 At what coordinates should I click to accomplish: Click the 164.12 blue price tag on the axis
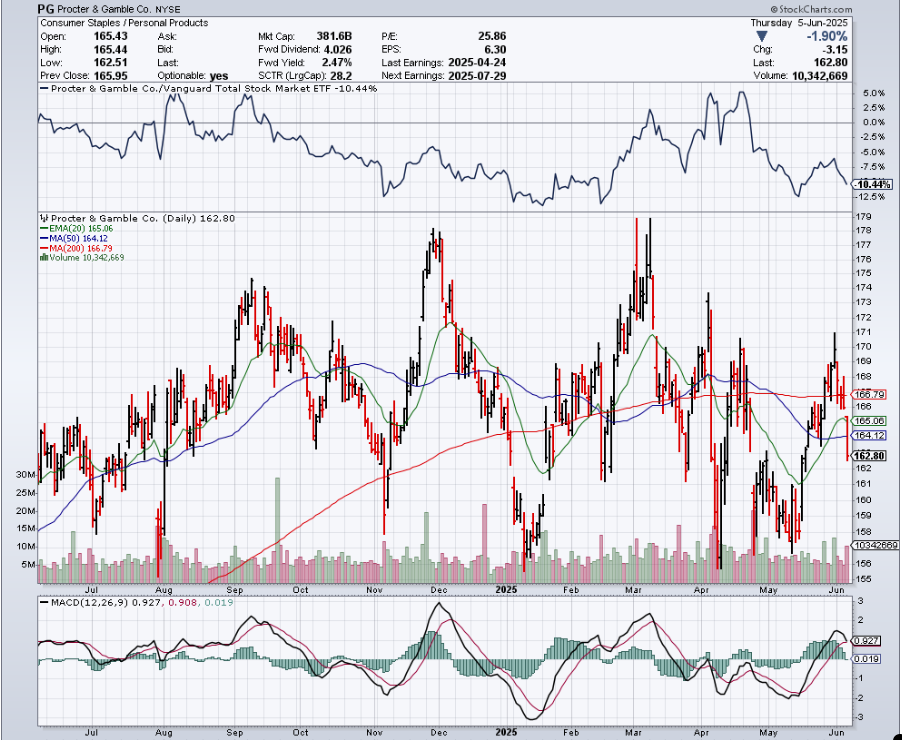click(x=870, y=436)
